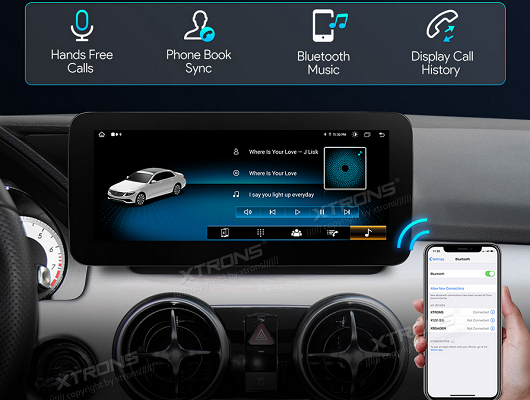Click the volume speaker control
530x400 pixels.
tap(248, 212)
